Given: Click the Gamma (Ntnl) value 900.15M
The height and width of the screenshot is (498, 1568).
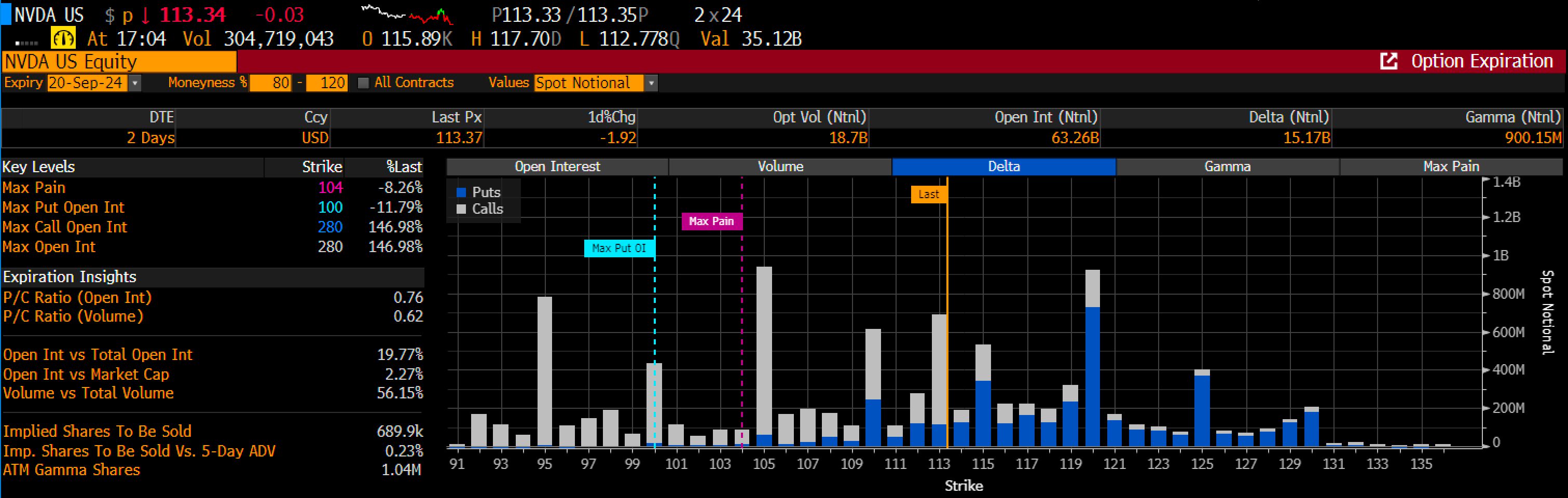Looking at the screenshot, I should click(1533, 137).
